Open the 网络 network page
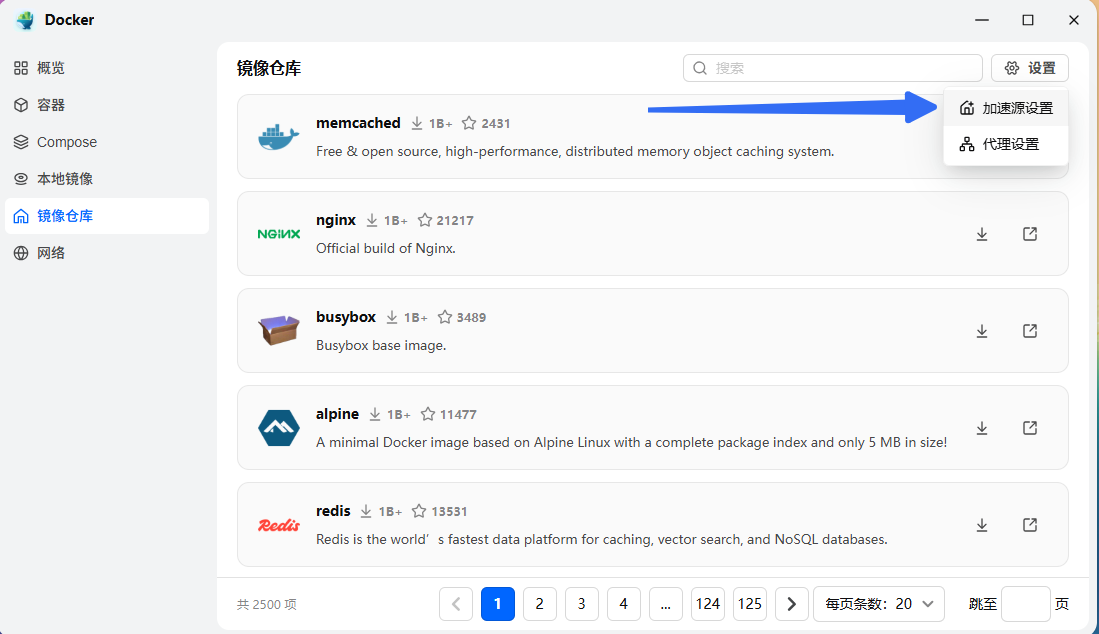This screenshot has width=1099, height=634. [107, 253]
